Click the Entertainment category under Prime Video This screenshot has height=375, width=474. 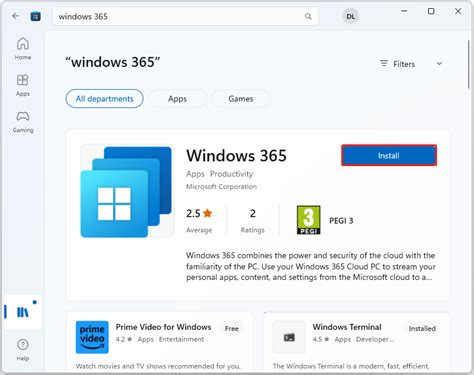pyautogui.click(x=181, y=339)
